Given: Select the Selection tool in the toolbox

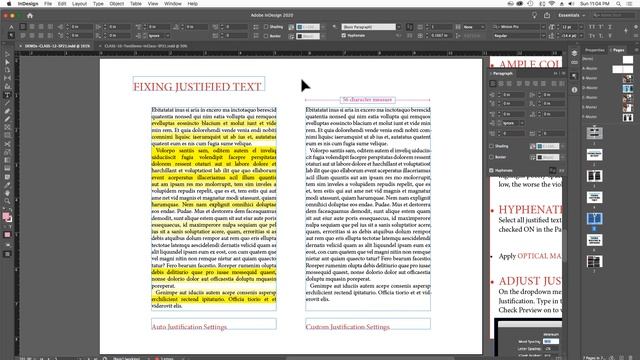Looking at the screenshot, I should tap(7, 54).
